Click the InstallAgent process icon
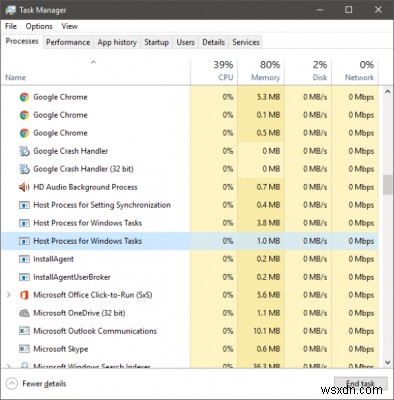Screen dimensions: 394x400 24,259
